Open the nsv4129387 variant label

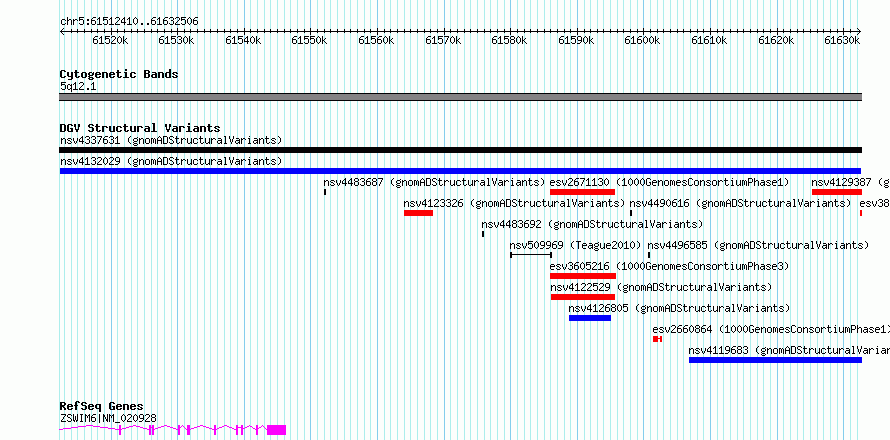coord(850,182)
